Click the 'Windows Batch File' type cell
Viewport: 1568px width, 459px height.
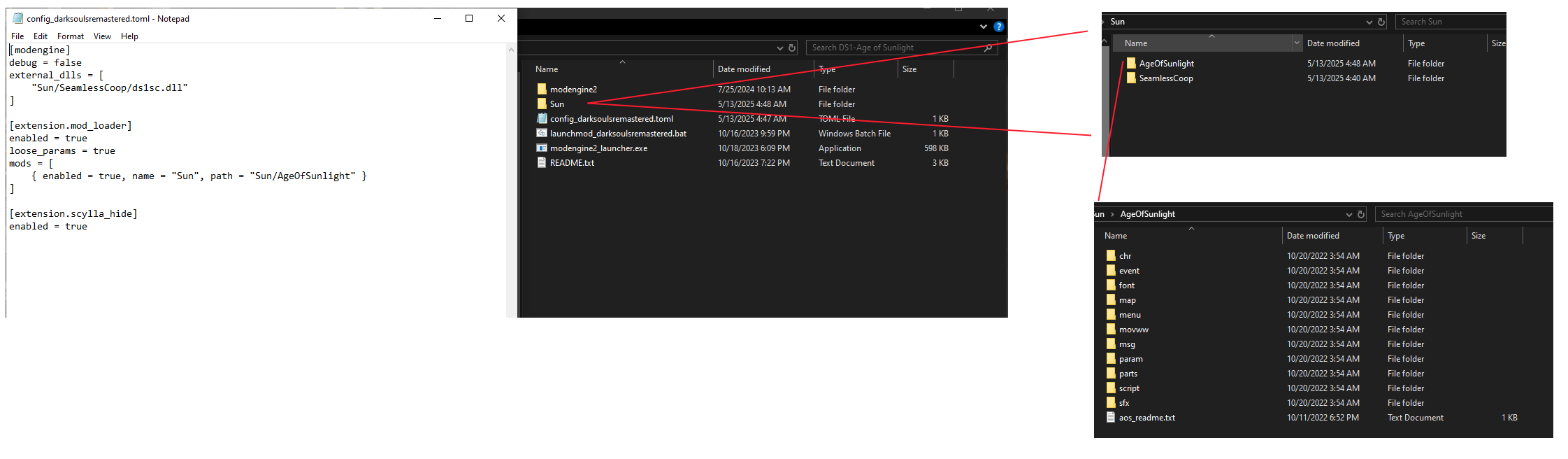854,134
